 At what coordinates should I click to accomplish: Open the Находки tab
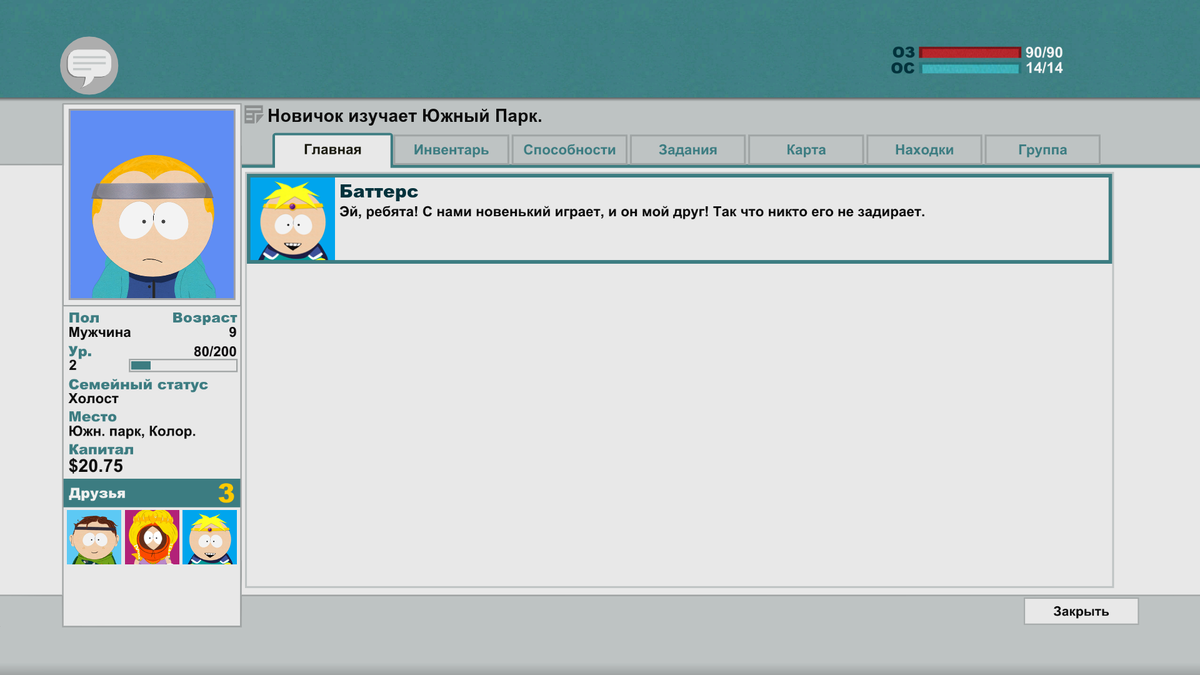924,150
